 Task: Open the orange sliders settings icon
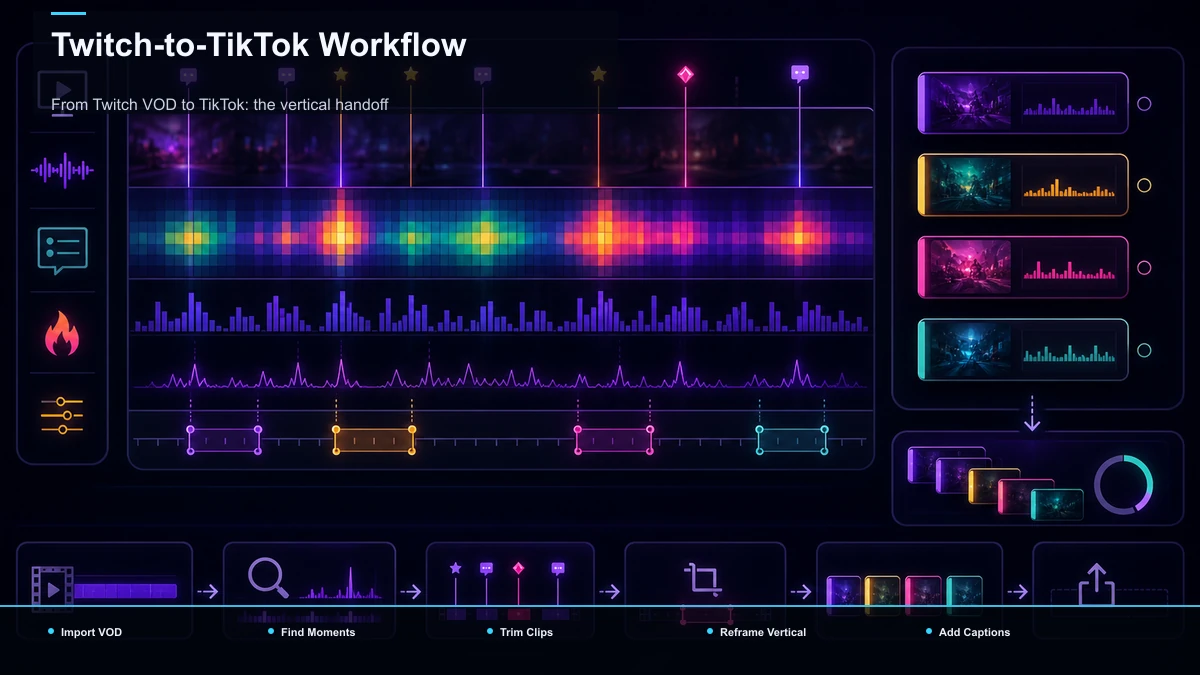click(x=62, y=415)
